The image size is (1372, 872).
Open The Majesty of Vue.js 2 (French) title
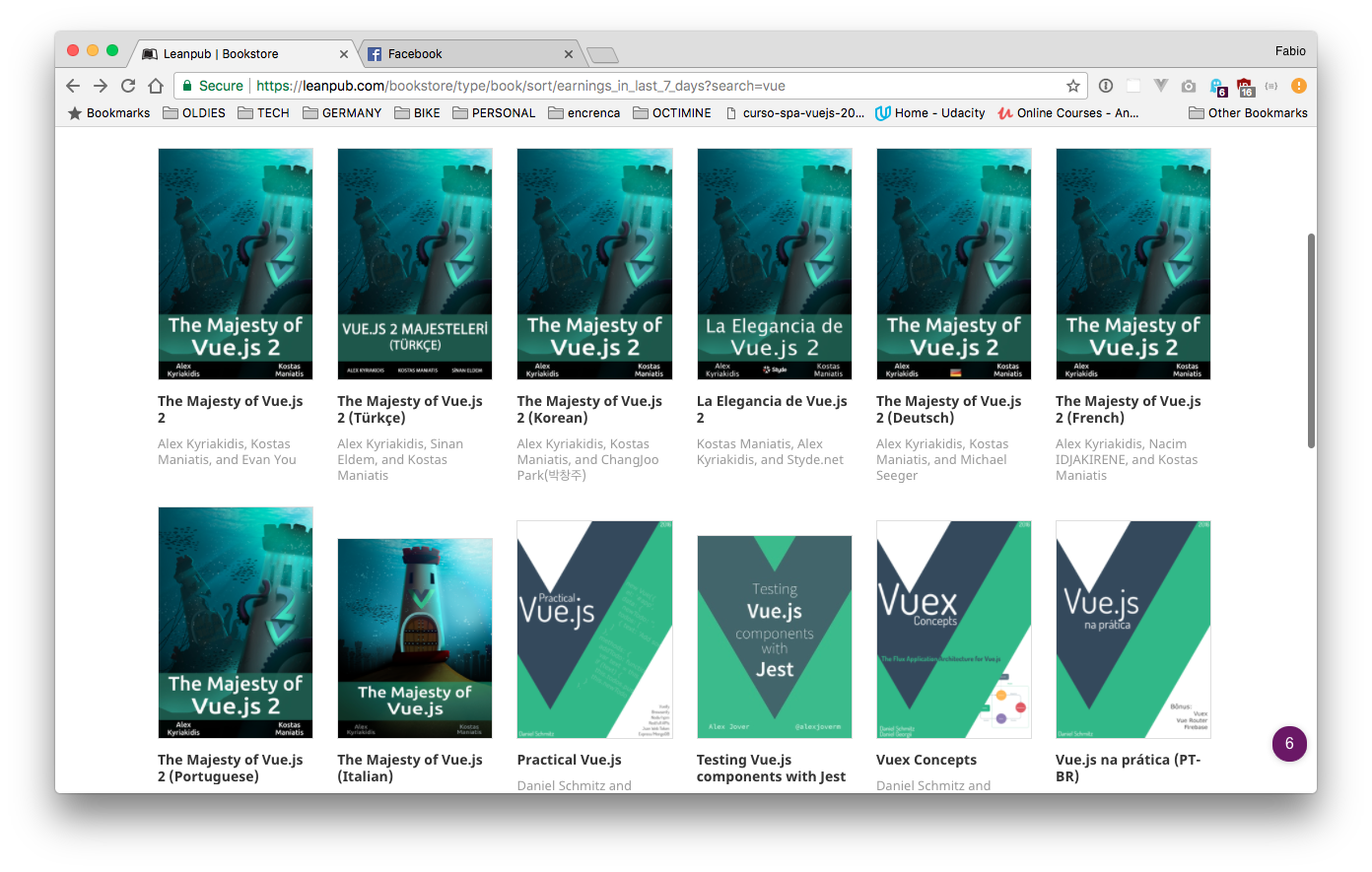(x=1129, y=409)
